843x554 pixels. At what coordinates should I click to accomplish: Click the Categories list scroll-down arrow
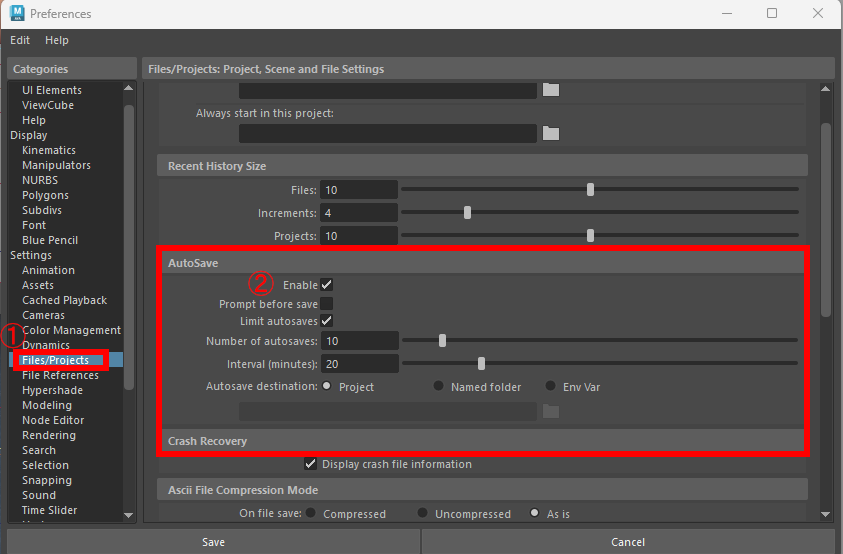point(128,514)
